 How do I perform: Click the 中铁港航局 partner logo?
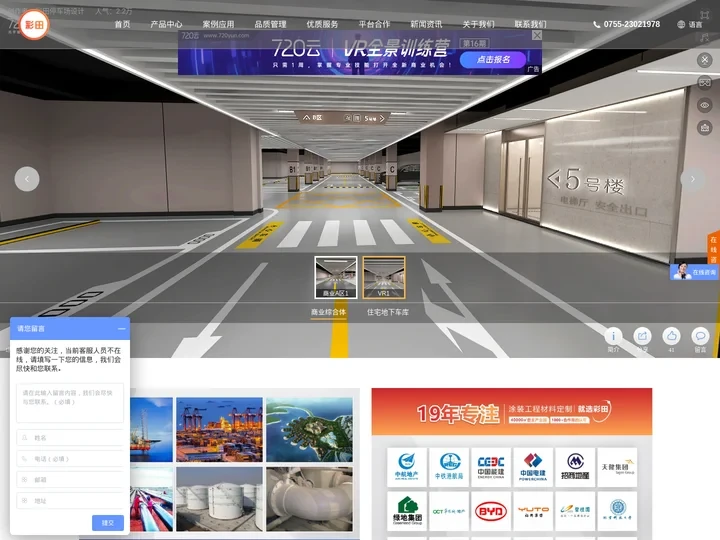[x=449, y=467]
